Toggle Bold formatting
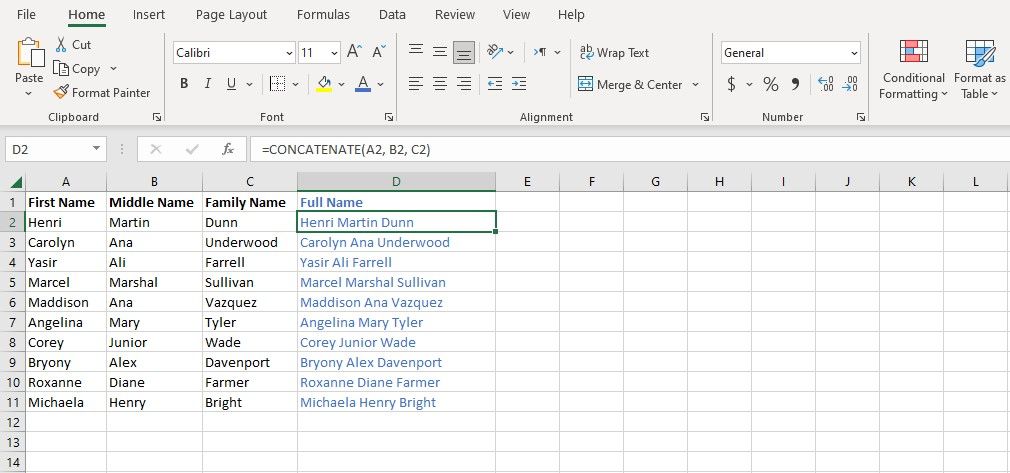This screenshot has height=473, width=1010. point(184,84)
